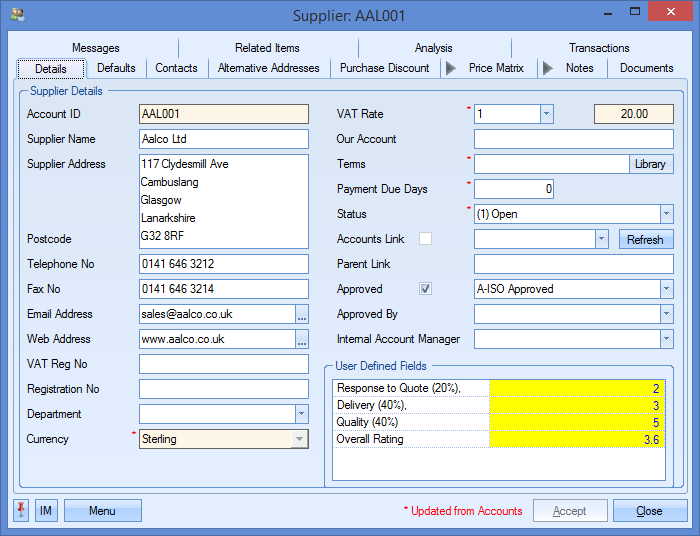This screenshot has width=700, height=536.
Task: Click the application icon in the title bar
Action: click(x=17, y=15)
